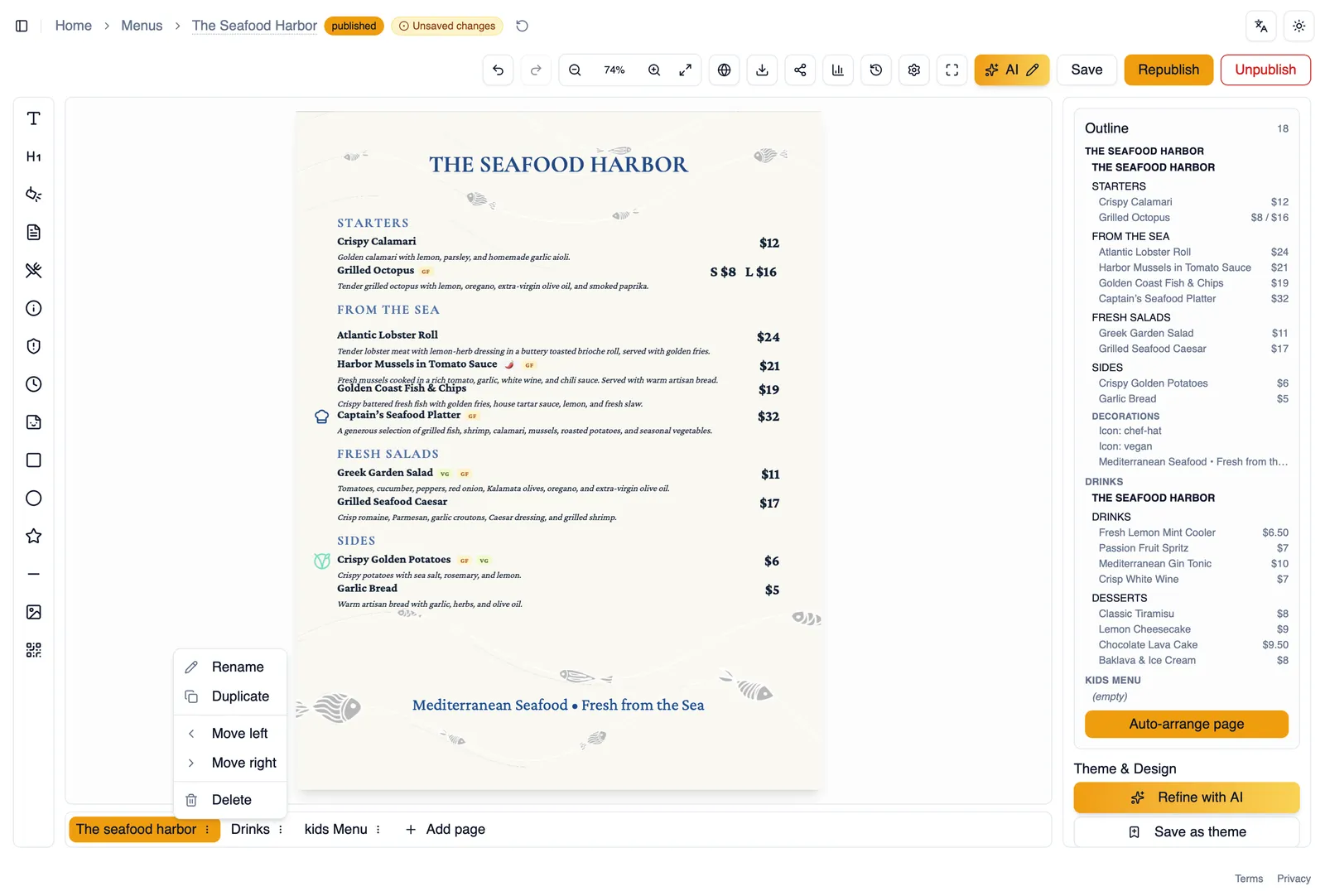
Task: Open the share icon
Action: [800, 70]
